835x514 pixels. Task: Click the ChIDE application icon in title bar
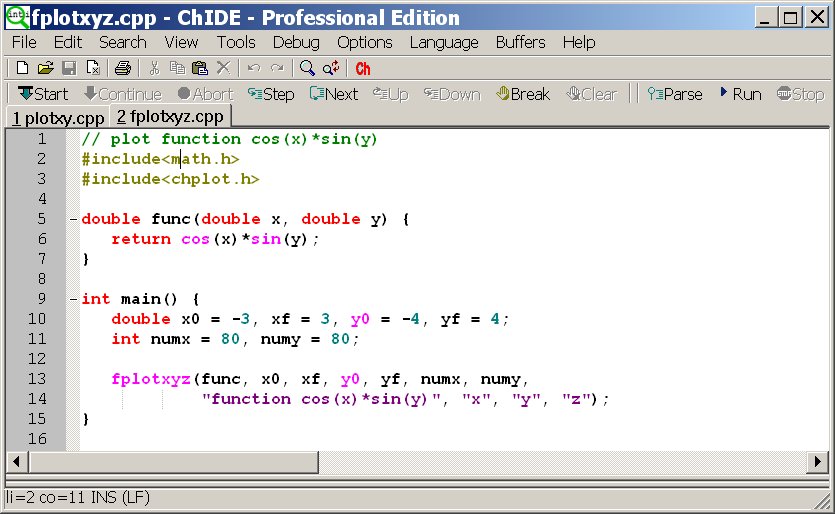click(x=17, y=17)
